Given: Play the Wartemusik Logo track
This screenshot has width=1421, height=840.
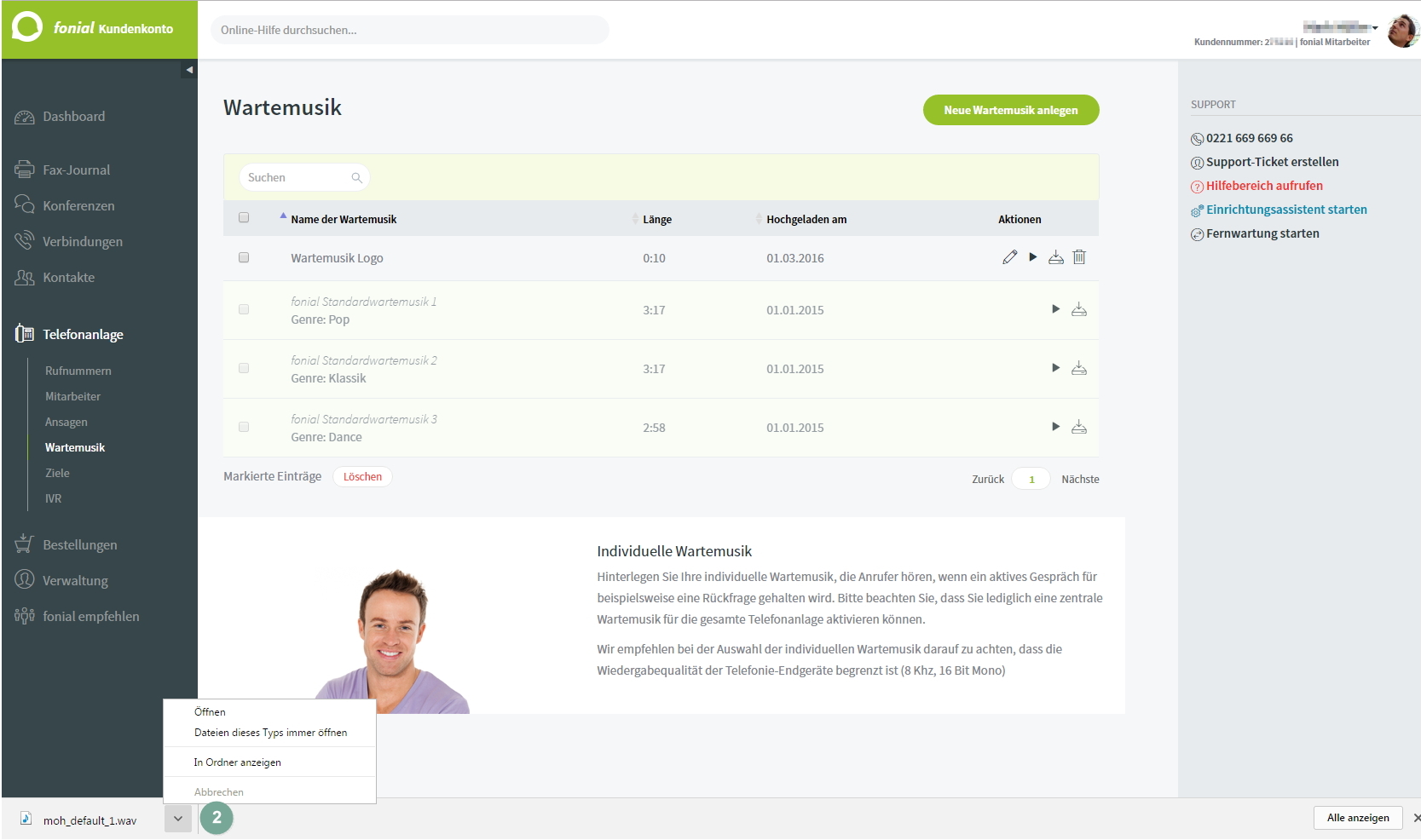Looking at the screenshot, I should coord(1033,257).
